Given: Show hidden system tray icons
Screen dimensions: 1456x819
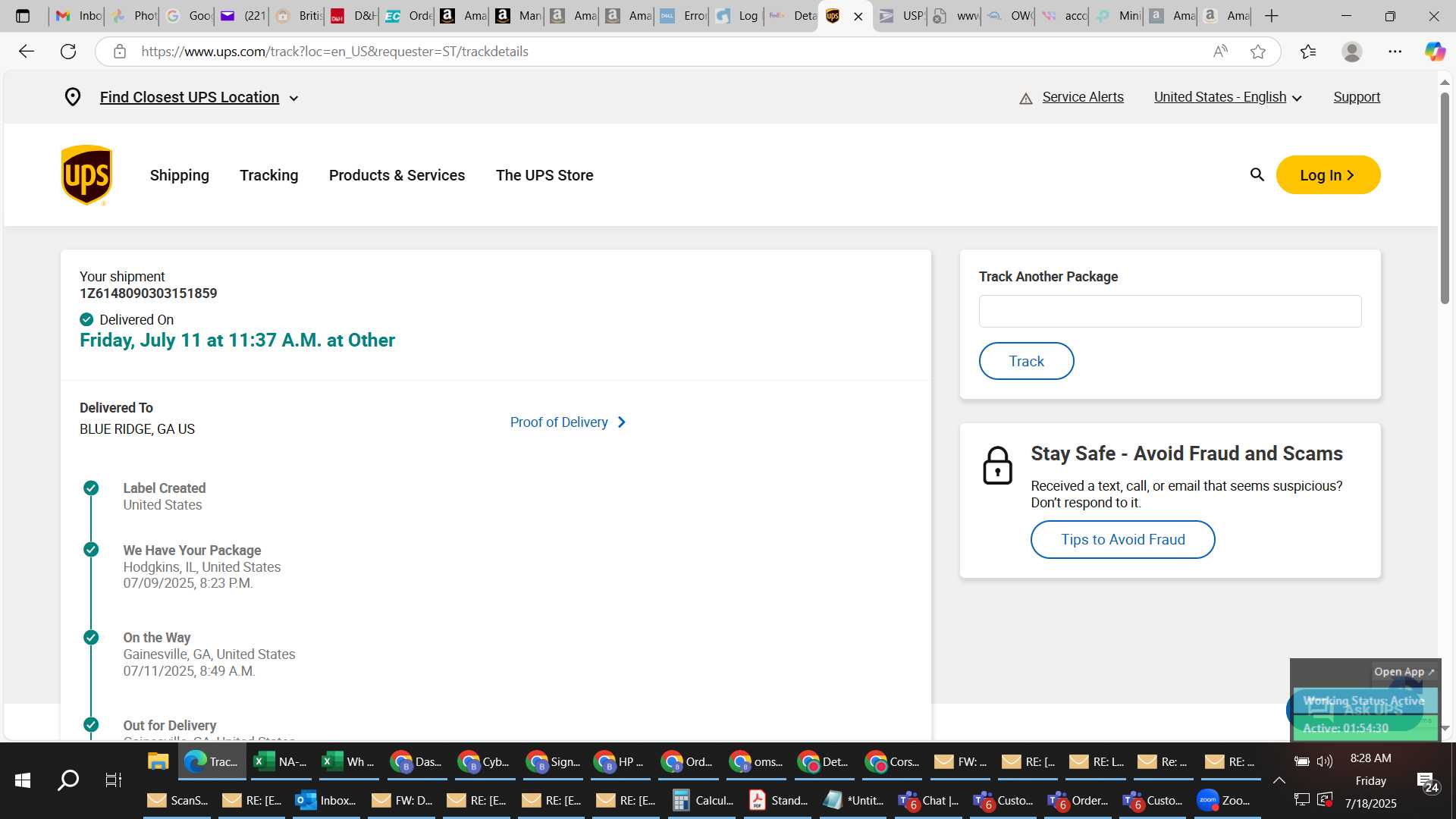Looking at the screenshot, I should point(1279,780).
